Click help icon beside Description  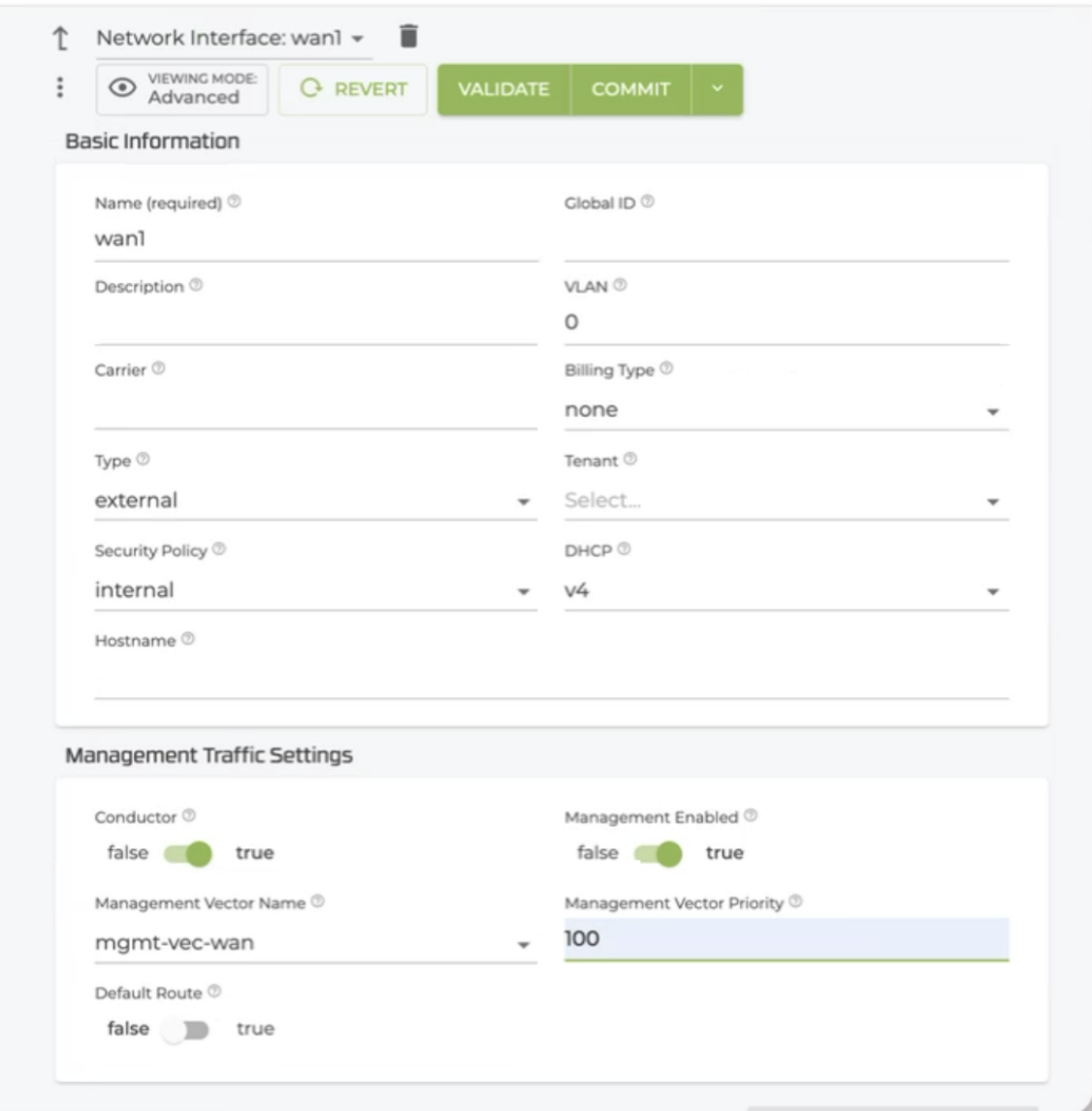(196, 285)
